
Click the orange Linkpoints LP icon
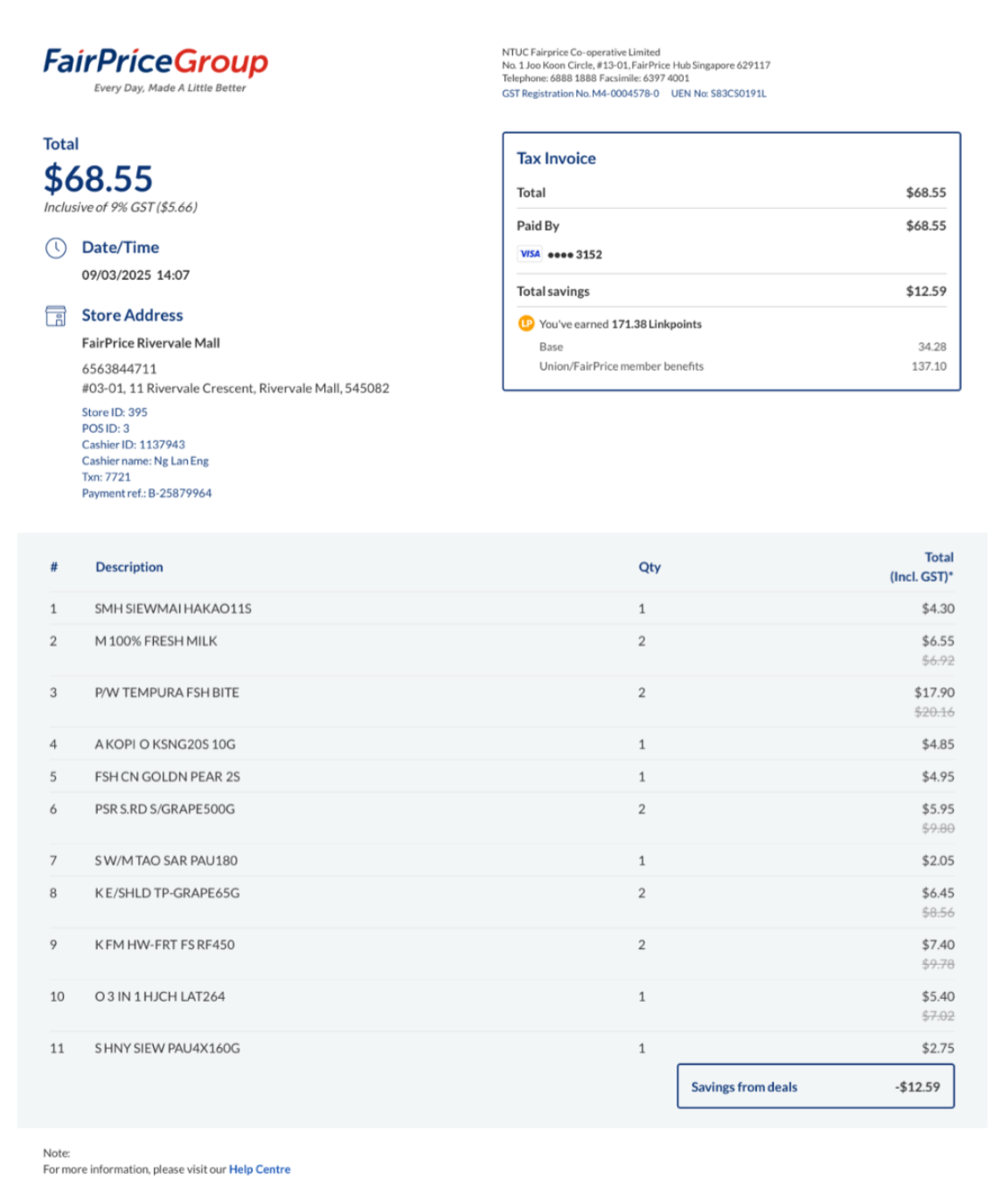[x=526, y=323]
